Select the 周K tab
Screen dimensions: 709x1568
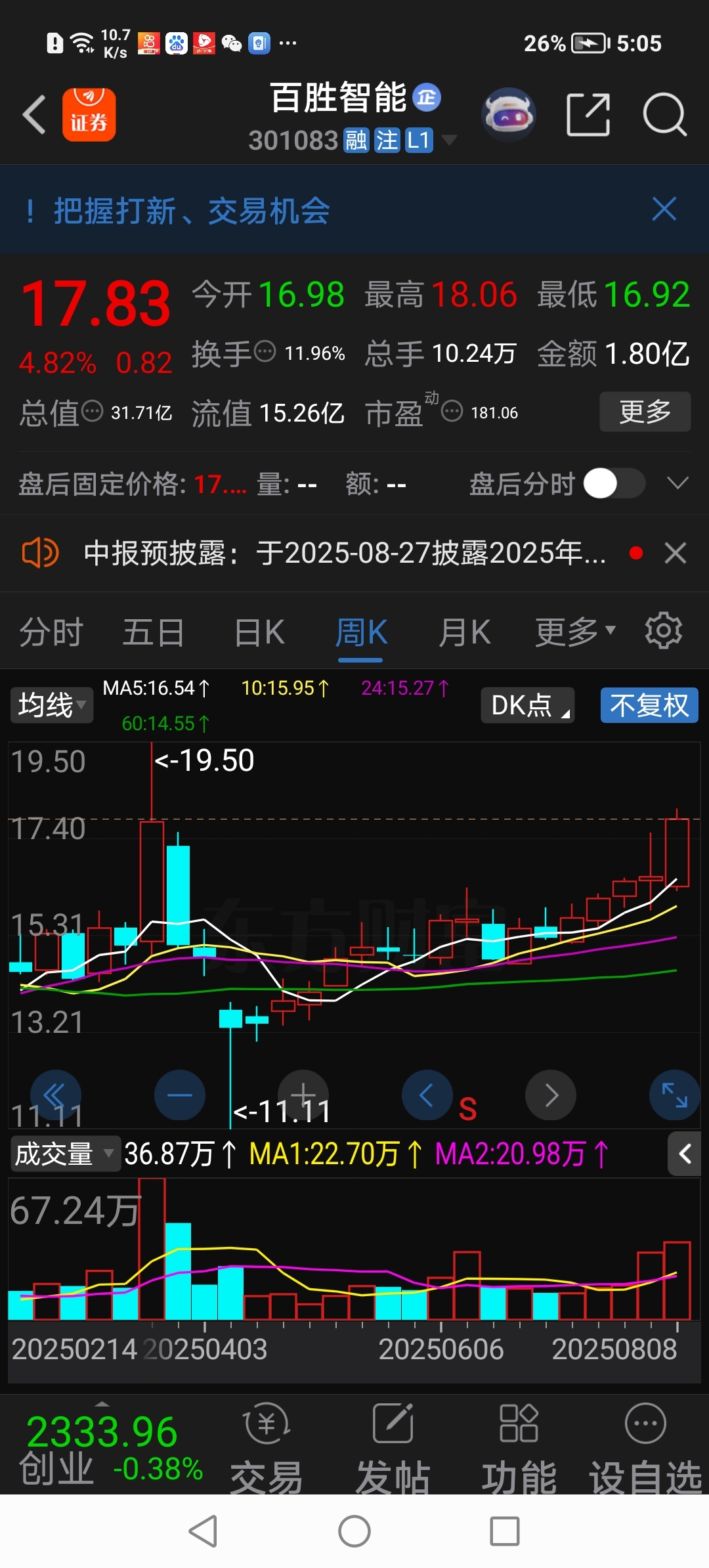coord(361,632)
